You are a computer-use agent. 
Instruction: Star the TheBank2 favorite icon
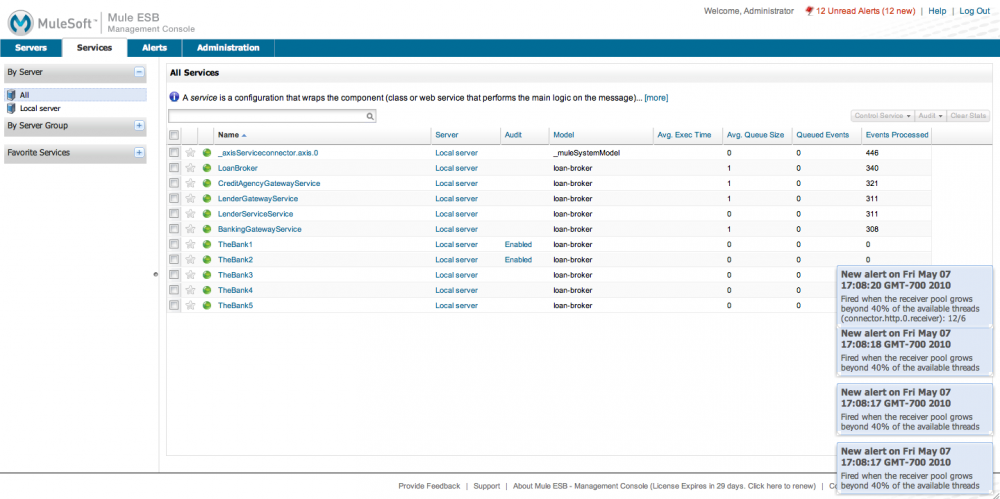point(190,260)
